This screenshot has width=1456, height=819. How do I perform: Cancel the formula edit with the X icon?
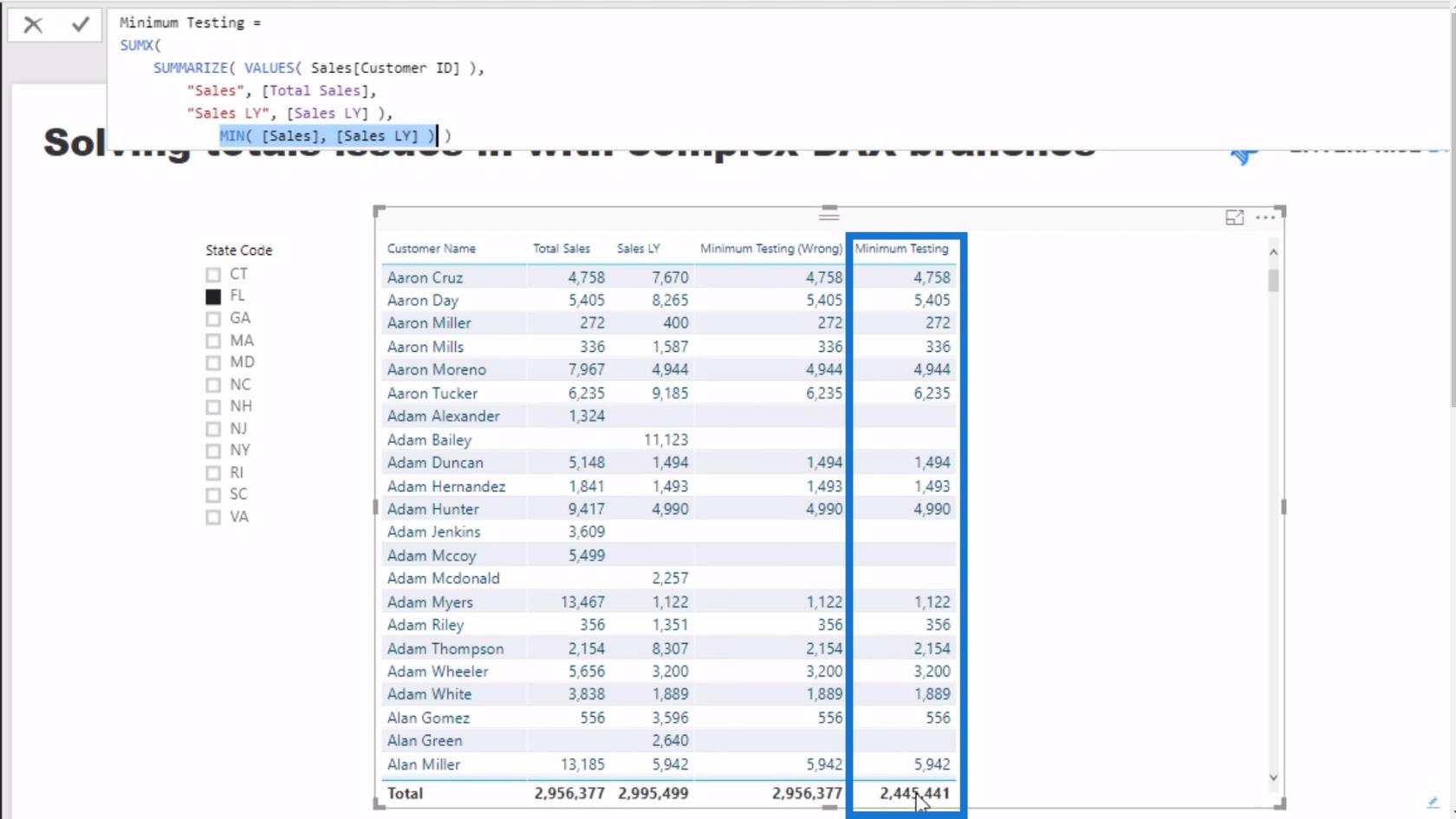[33, 25]
